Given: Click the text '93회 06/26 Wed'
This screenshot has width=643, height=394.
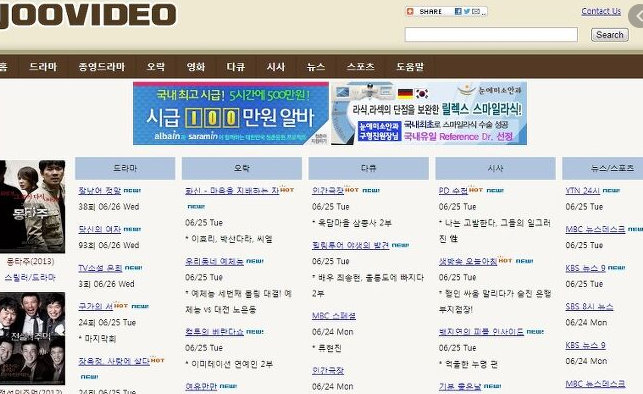Looking at the screenshot, I should (109, 245).
